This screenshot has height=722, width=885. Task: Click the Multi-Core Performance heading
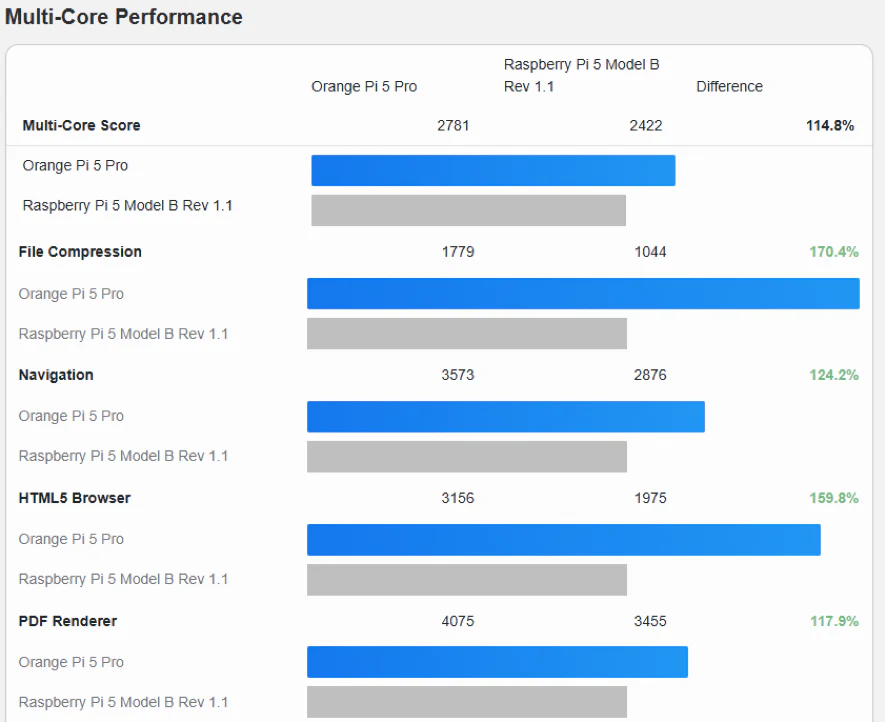coord(124,17)
